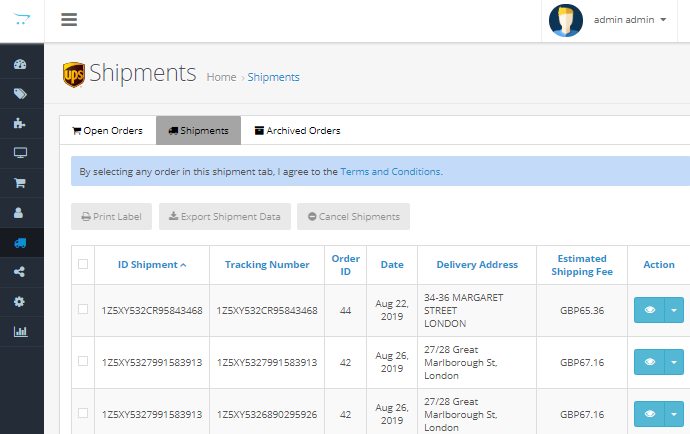Image resolution: width=690 pixels, height=434 pixels.
Task: Go to Home breadcrumb link
Action: 221,77
